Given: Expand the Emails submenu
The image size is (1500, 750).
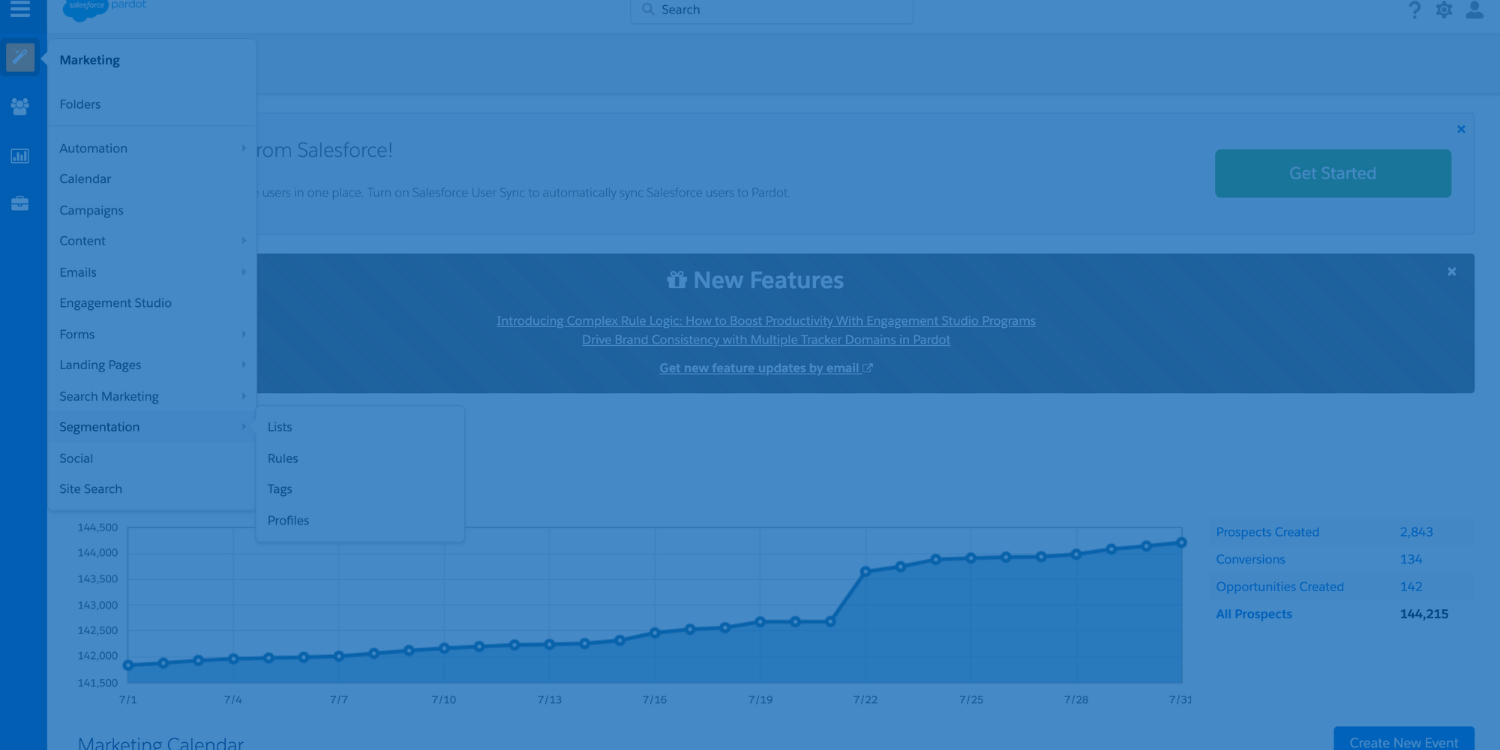Looking at the screenshot, I should click(x=78, y=272).
